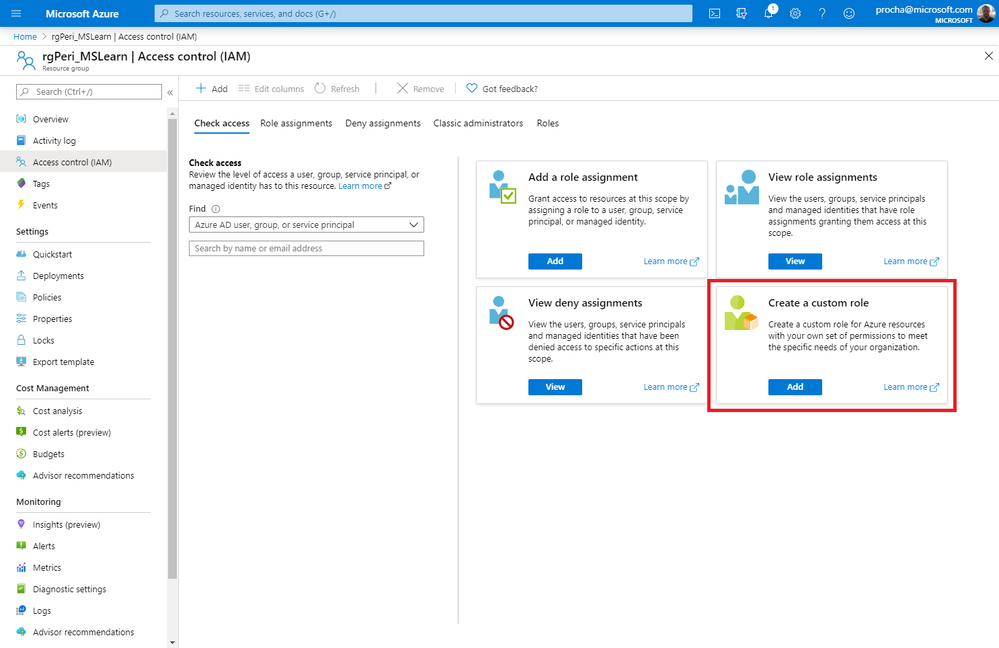Click the info icon beside Find
This screenshot has width=999, height=648.
coord(215,209)
